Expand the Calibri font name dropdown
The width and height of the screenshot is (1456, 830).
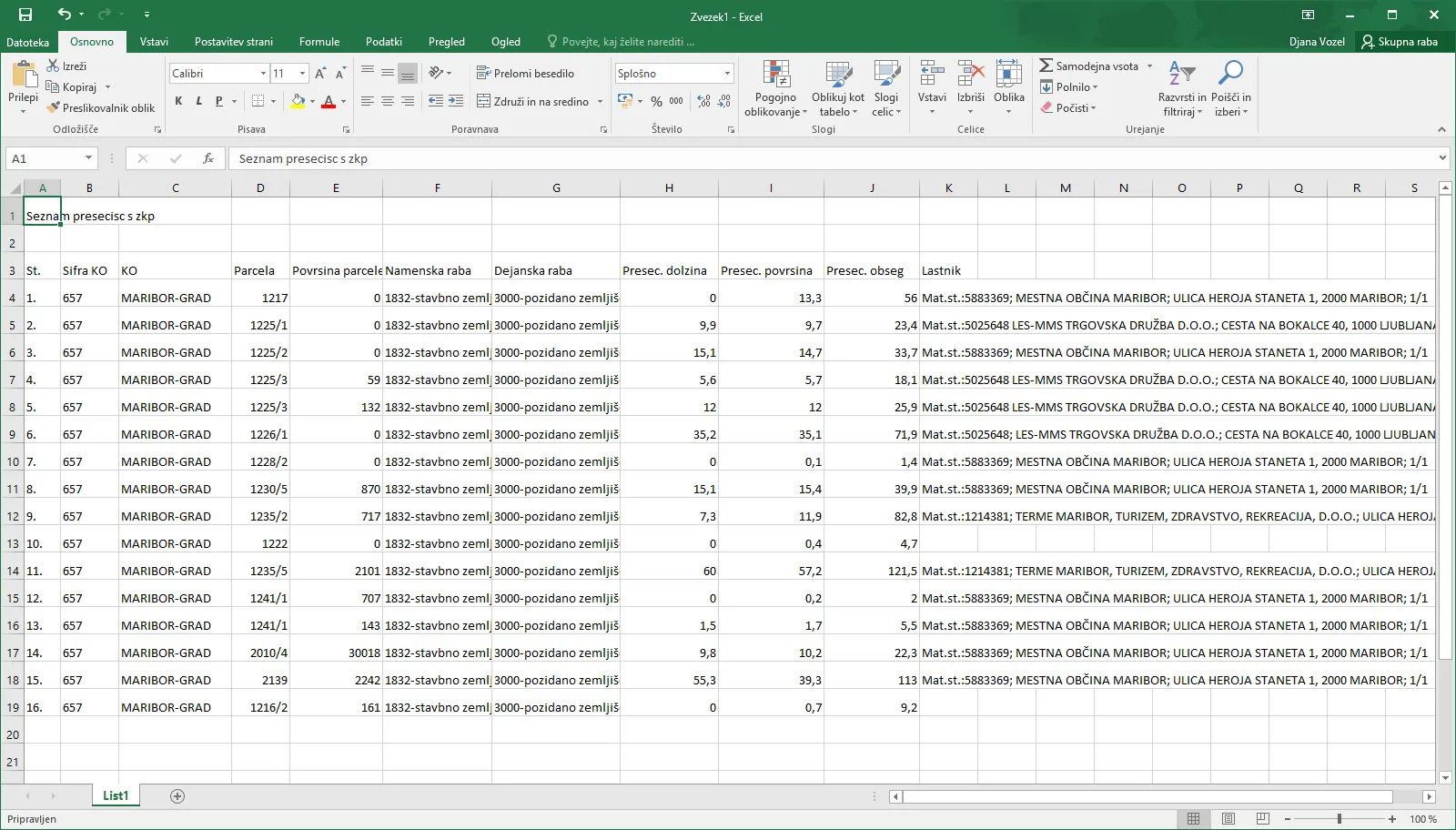click(x=263, y=73)
